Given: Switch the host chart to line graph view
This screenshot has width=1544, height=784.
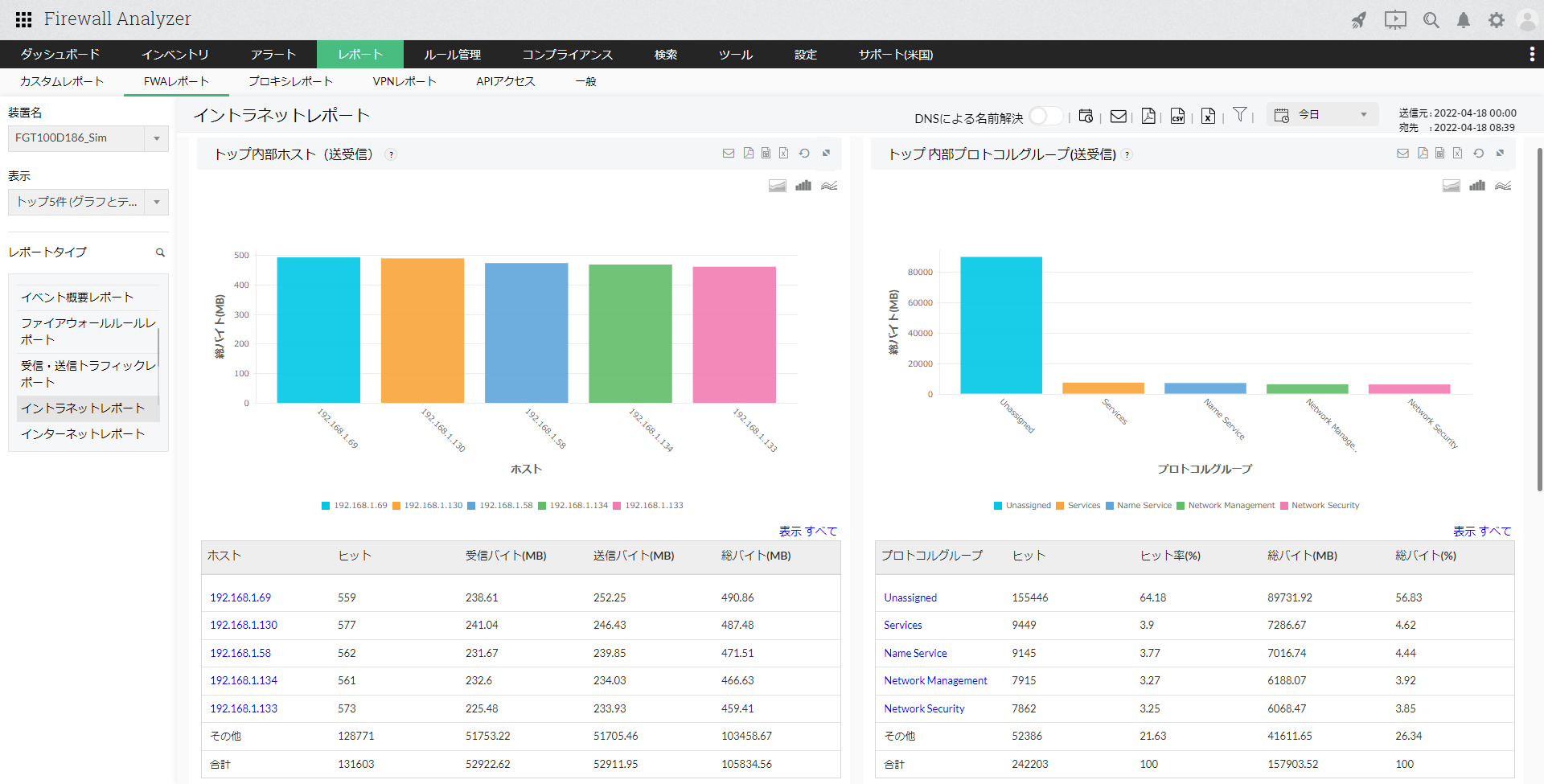Looking at the screenshot, I should (x=829, y=186).
